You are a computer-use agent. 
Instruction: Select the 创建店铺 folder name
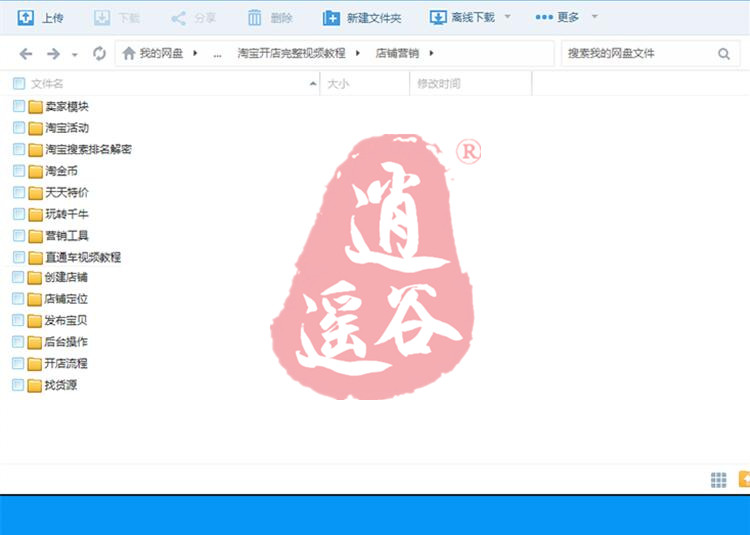point(66,277)
